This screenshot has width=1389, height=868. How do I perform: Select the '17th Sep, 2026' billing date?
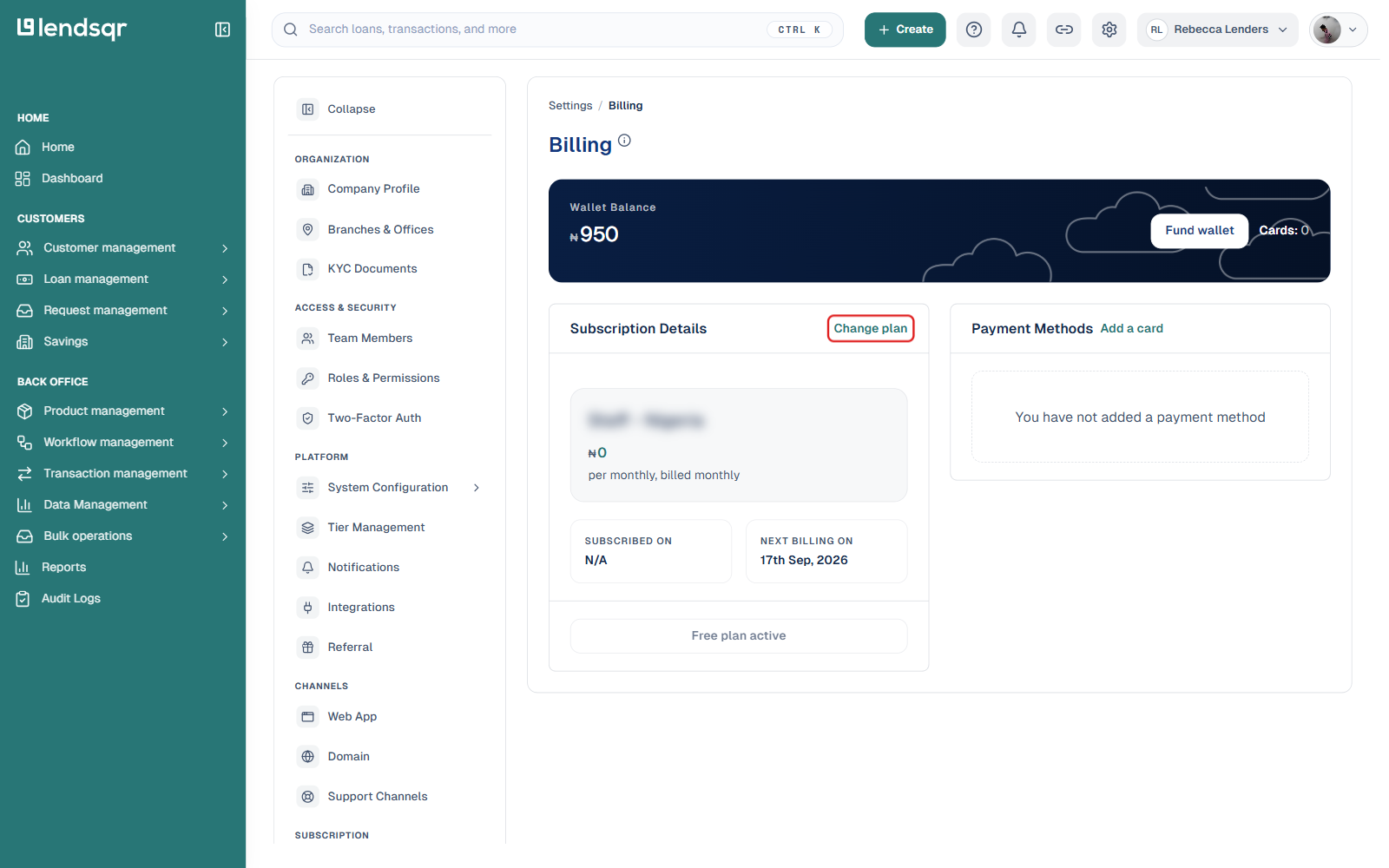pyautogui.click(x=804, y=560)
